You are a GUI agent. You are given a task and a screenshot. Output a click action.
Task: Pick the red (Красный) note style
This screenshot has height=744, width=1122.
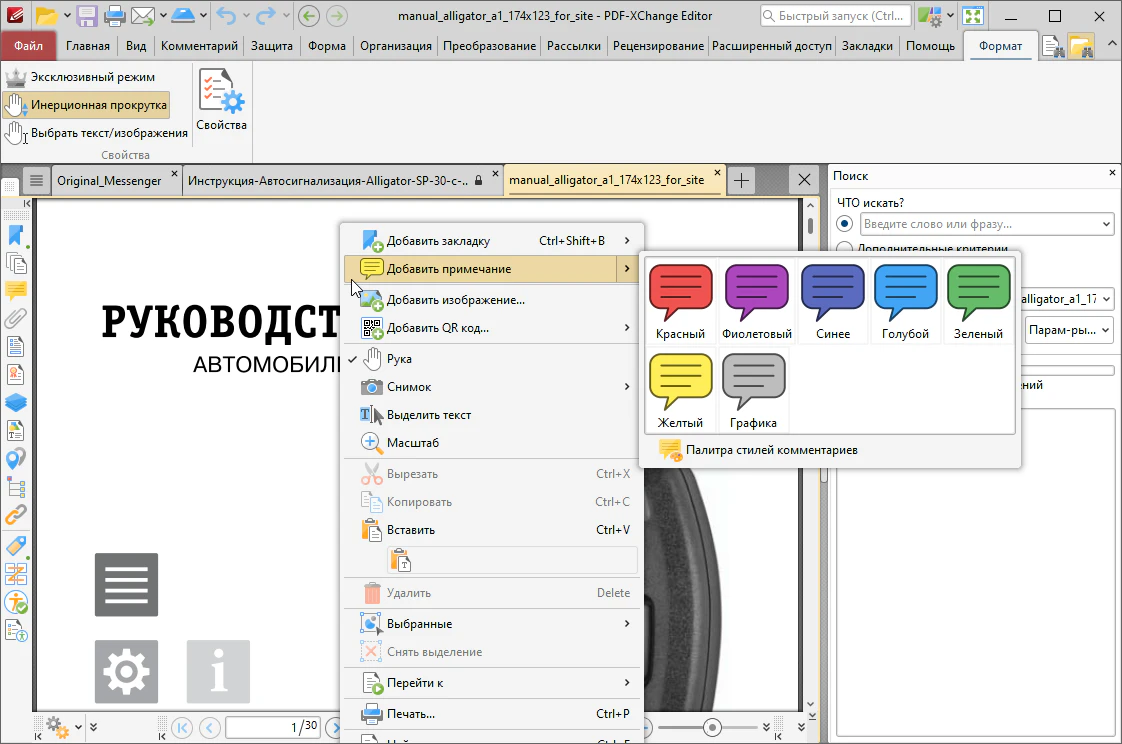(x=680, y=301)
